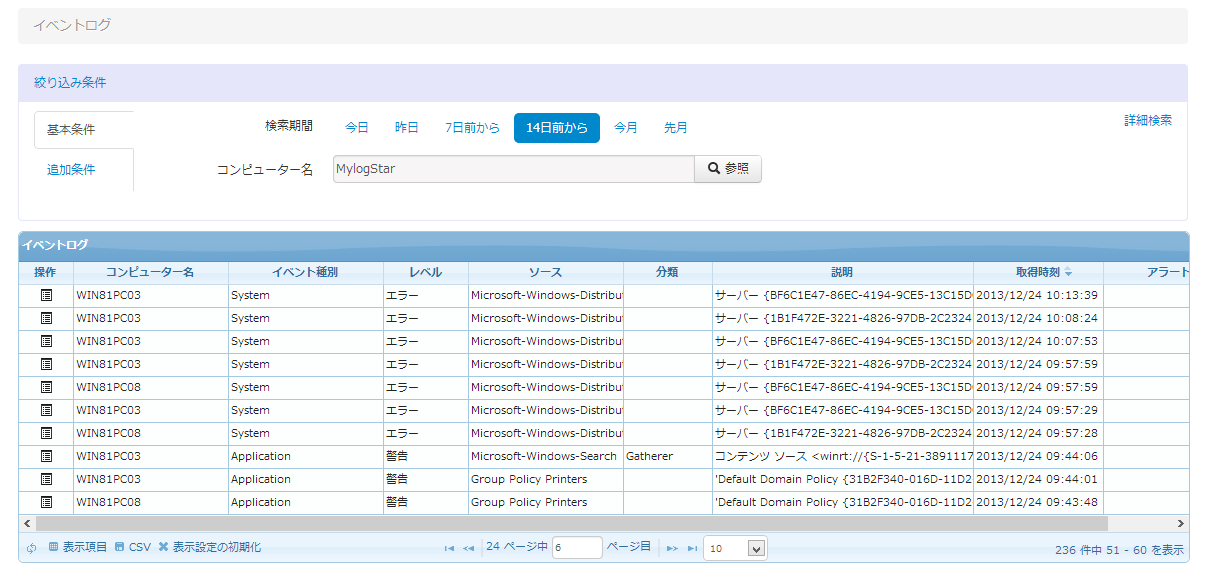
Task: Open detail icon for the 10:13:39 row
Action: (x=45, y=295)
